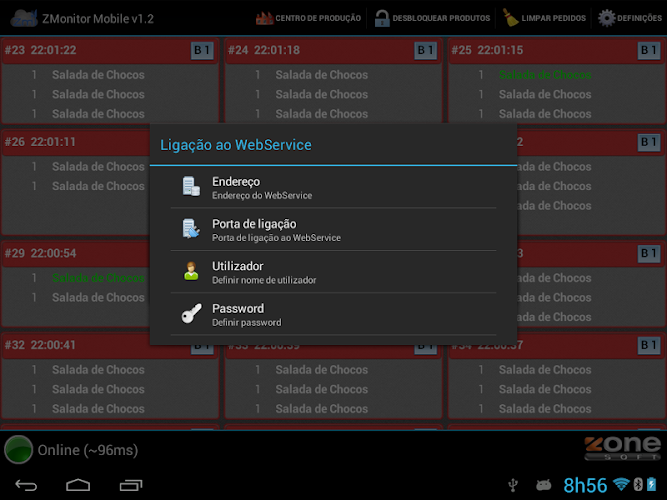Click the ZMonitor Mobile cloud logo
667x500 pixels.
24,18
